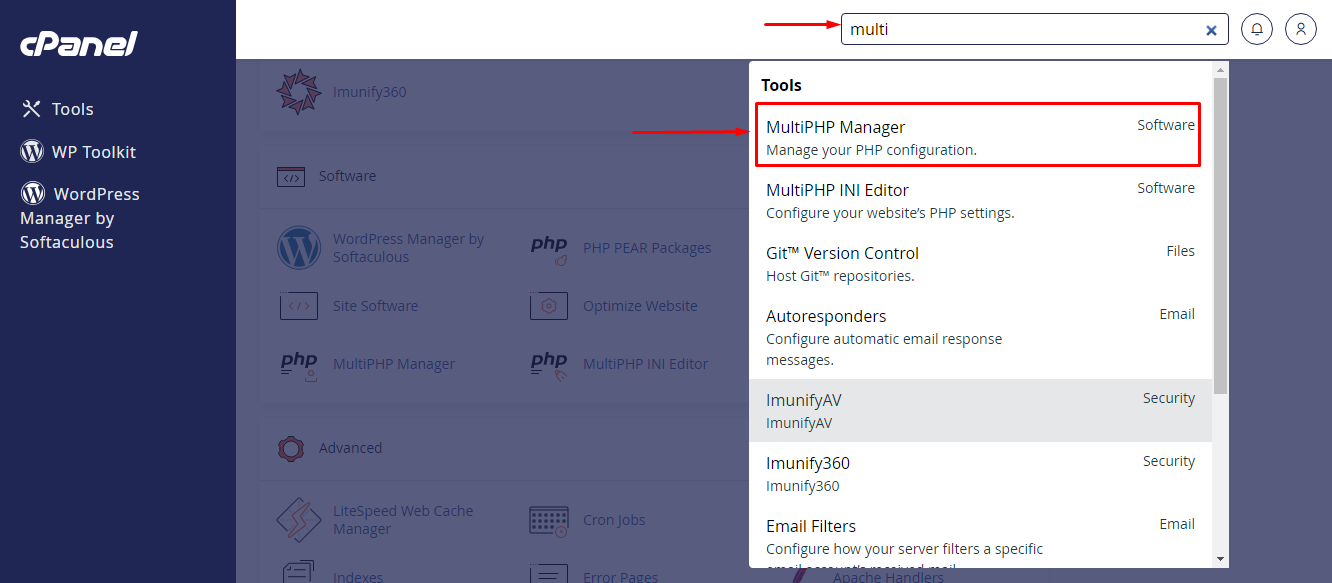The image size is (1332, 583).
Task: Click the Cron Jobs icon
Action: click(x=549, y=520)
